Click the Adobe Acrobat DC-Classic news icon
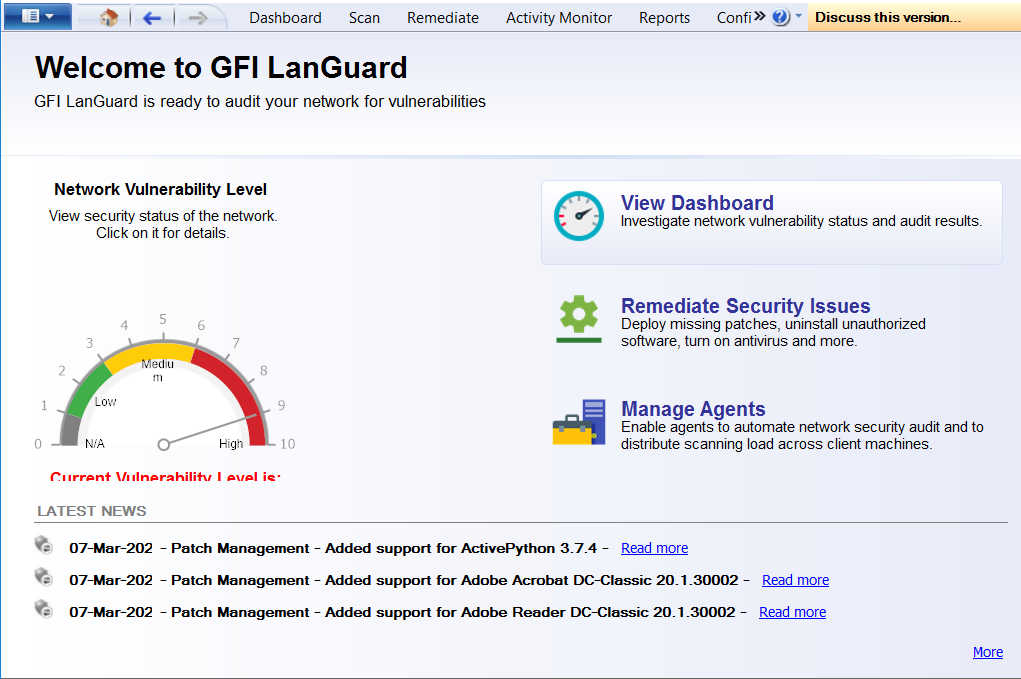This screenshot has height=679, width=1021. [x=44, y=577]
